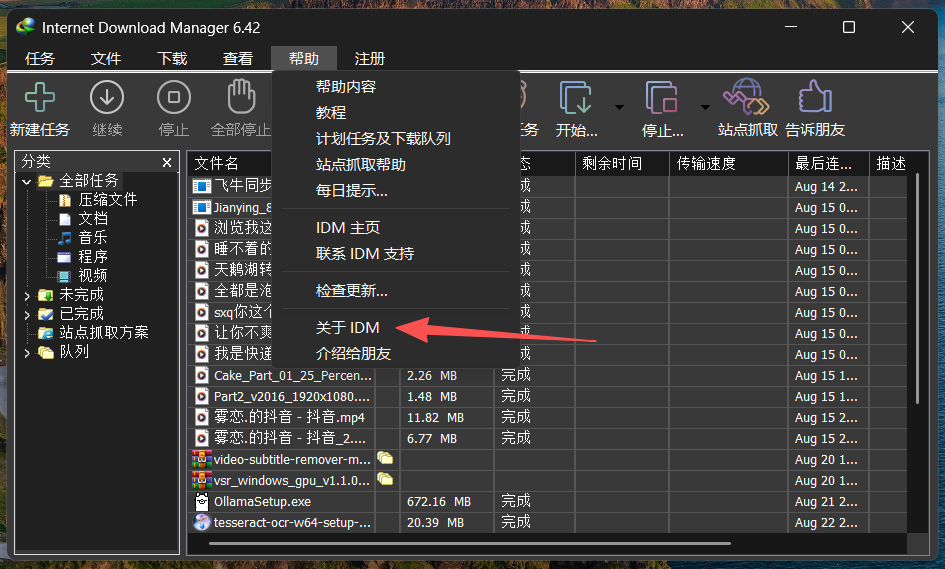This screenshot has height=569, width=945.
Task: Click the queue icon beside video-subtitle-remover
Action: click(x=385, y=458)
